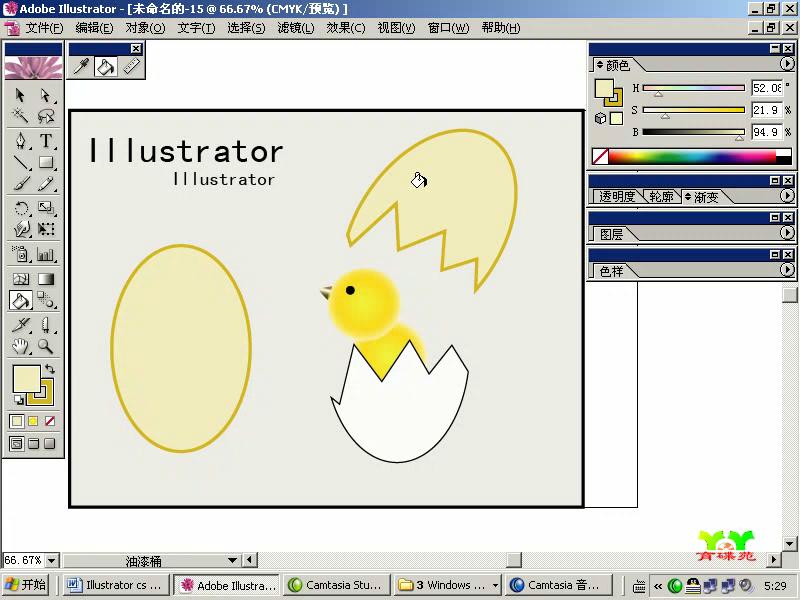Screen dimensions: 800x600
Task: Open Camtasia 音... taskbar button
Action: (558, 585)
